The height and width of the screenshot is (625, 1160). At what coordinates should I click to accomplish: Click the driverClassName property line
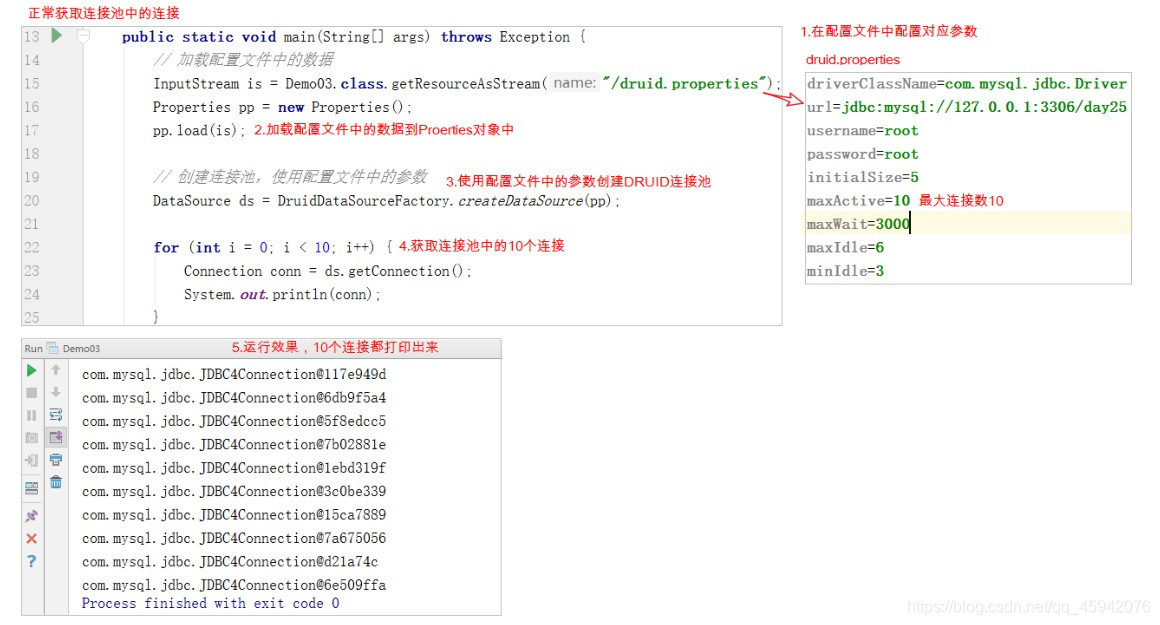coord(967,84)
